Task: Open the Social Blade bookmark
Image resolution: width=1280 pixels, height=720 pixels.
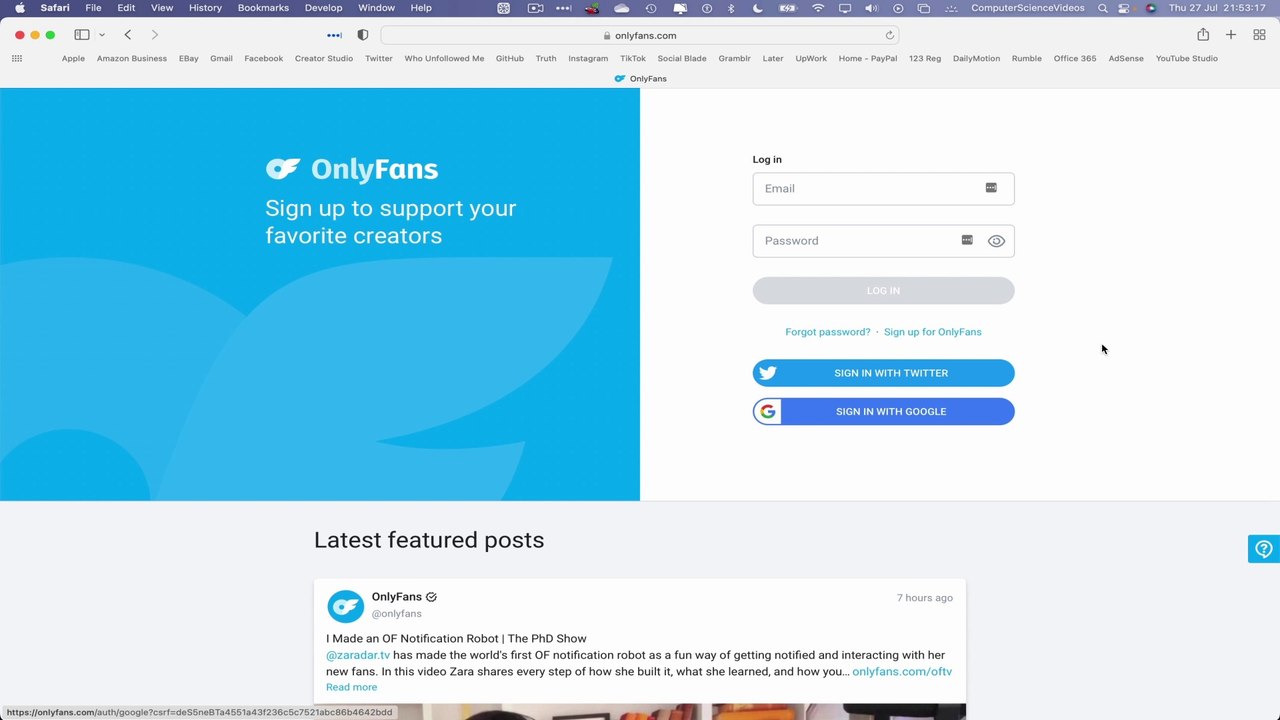Action: (x=682, y=58)
